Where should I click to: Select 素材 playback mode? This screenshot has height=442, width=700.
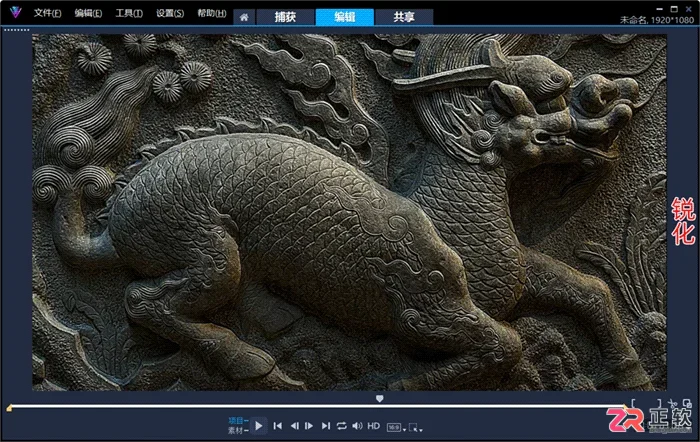(x=238, y=431)
